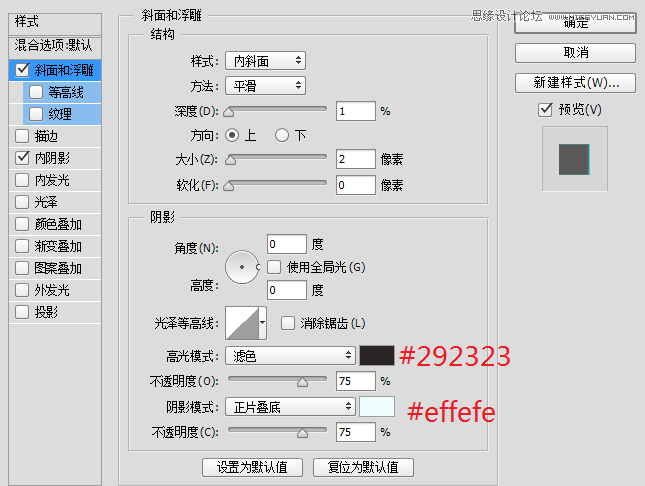
Task: Click the 新建样式(W)... button
Action: click(x=575, y=83)
